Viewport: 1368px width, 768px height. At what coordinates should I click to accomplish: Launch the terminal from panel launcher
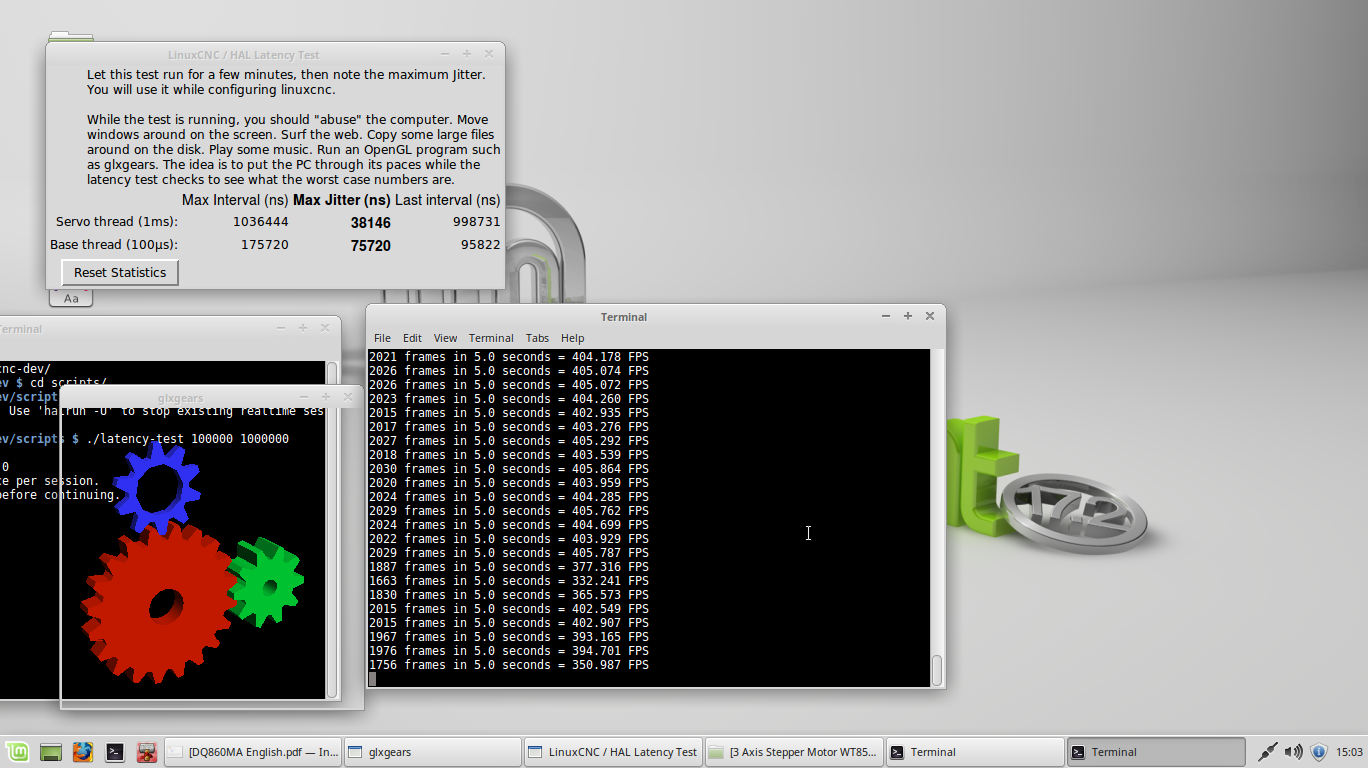115,752
